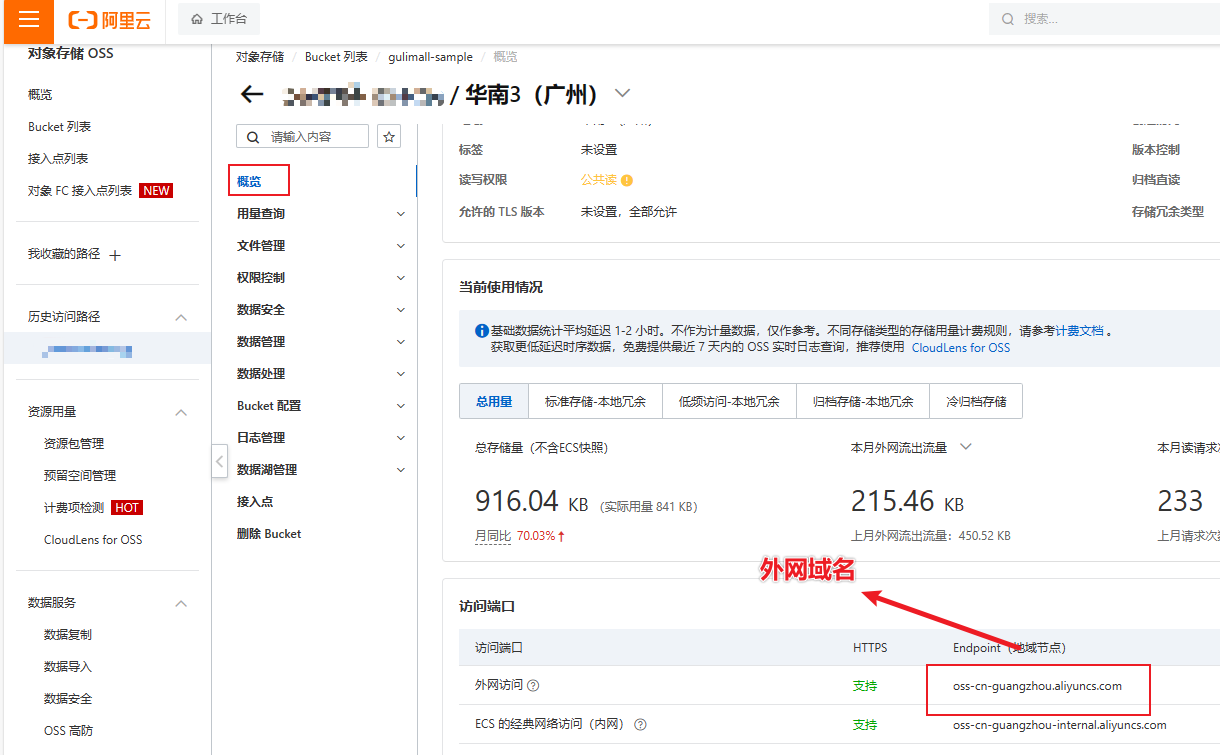Collapse the 历史访问路径 section

181,317
